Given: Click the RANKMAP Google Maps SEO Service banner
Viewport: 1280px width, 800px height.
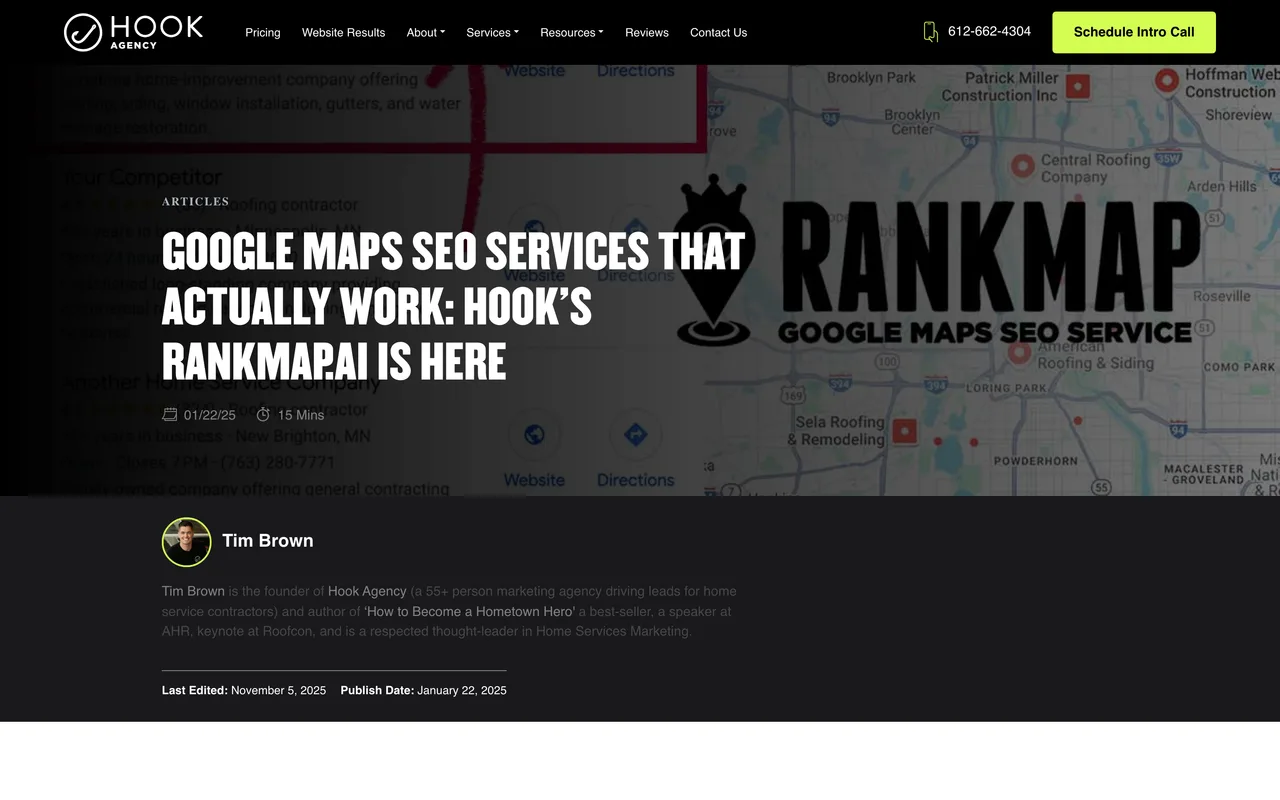Looking at the screenshot, I should (x=938, y=261).
